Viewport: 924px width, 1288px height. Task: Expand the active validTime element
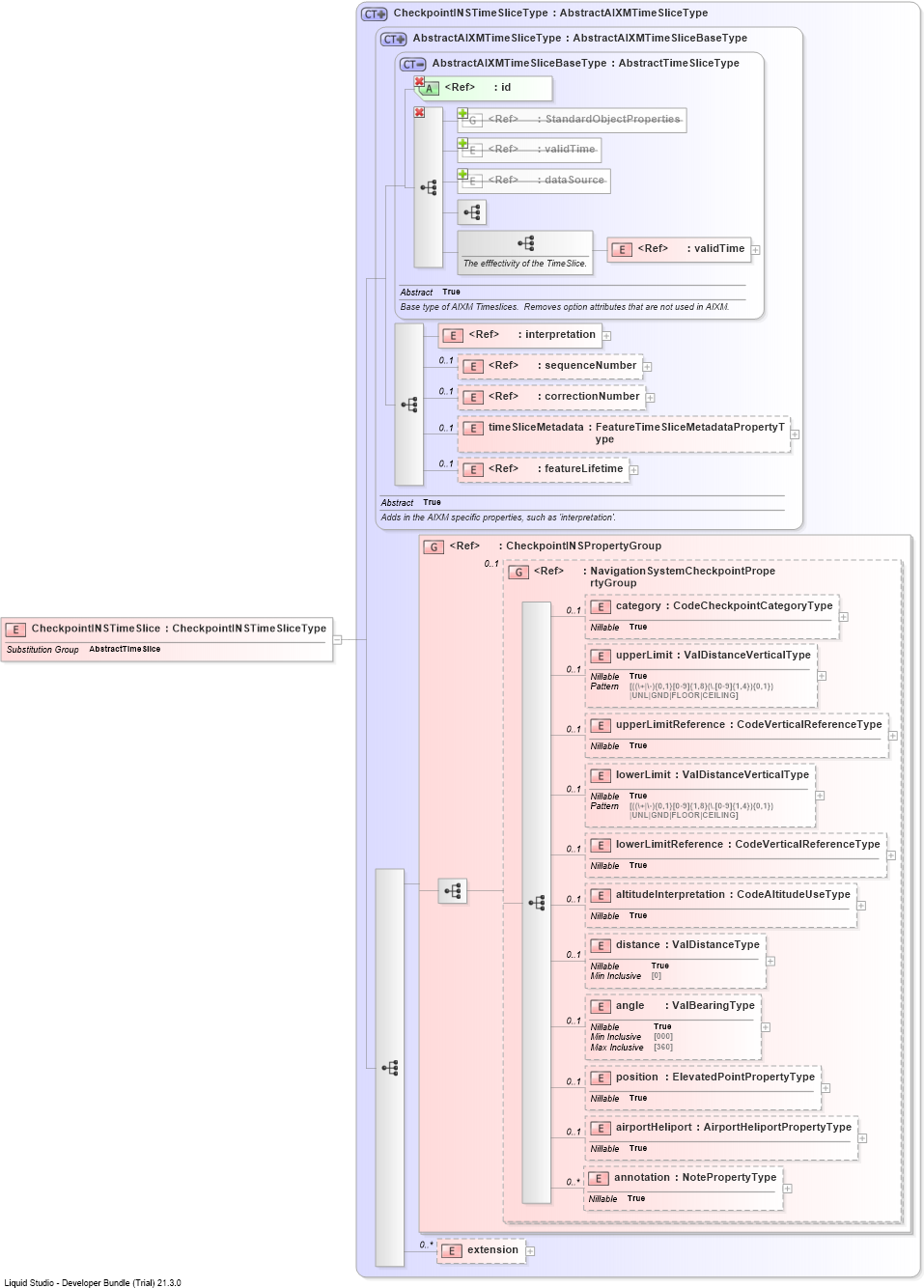[x=756, y=250]
